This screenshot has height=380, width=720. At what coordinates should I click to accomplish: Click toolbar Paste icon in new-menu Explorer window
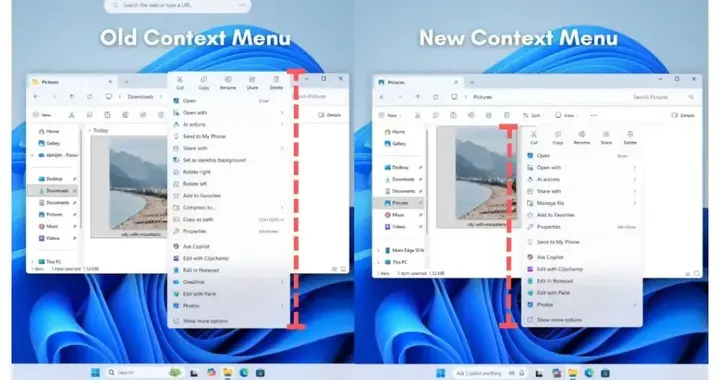click(x=453, y=115)
